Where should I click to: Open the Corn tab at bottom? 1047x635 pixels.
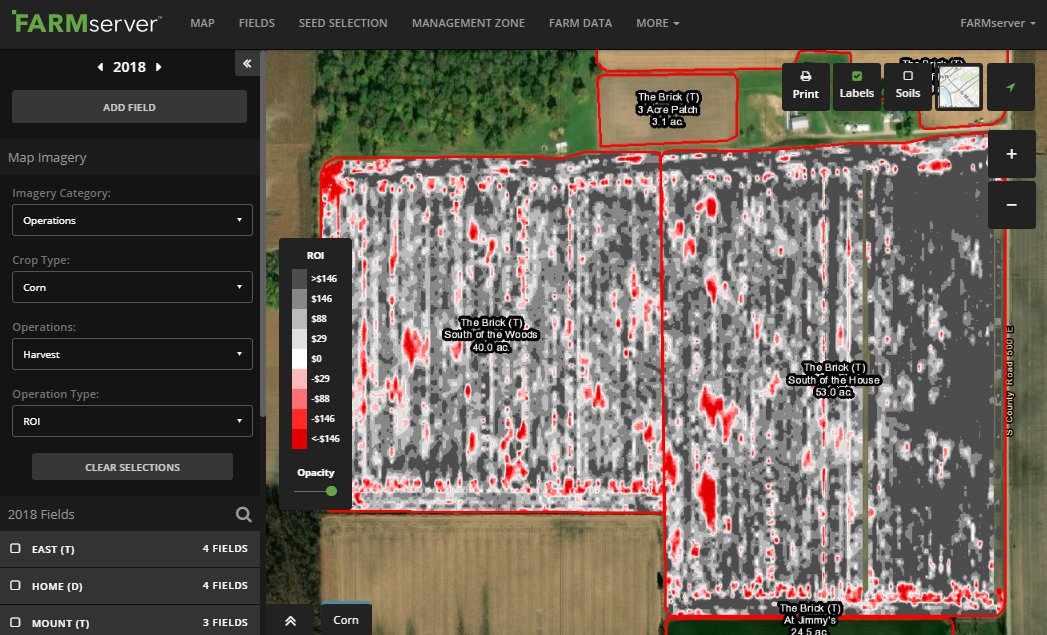346,620
